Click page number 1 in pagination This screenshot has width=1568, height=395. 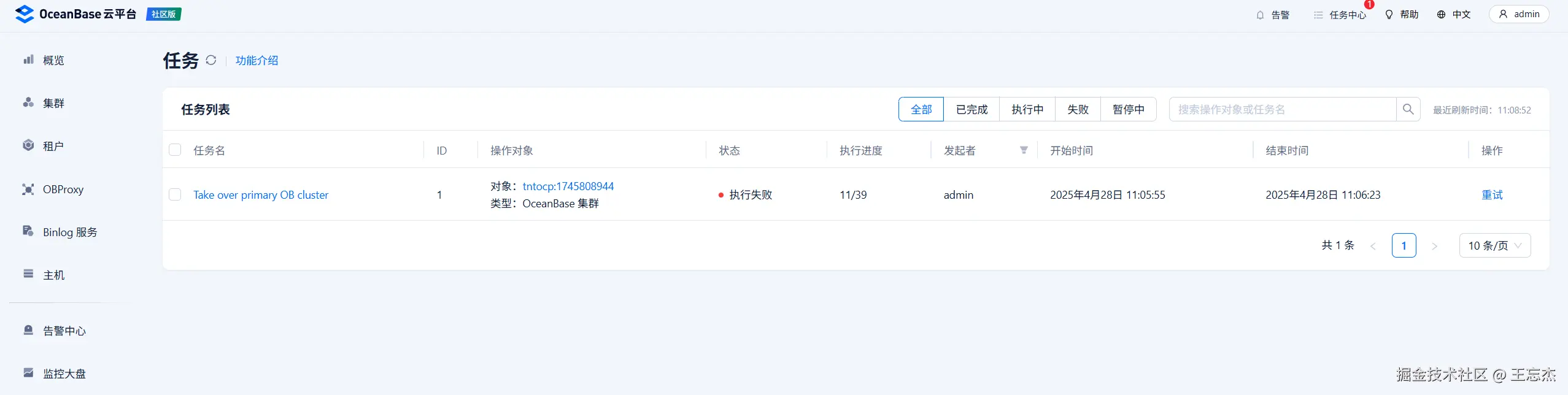[1404, 245]
